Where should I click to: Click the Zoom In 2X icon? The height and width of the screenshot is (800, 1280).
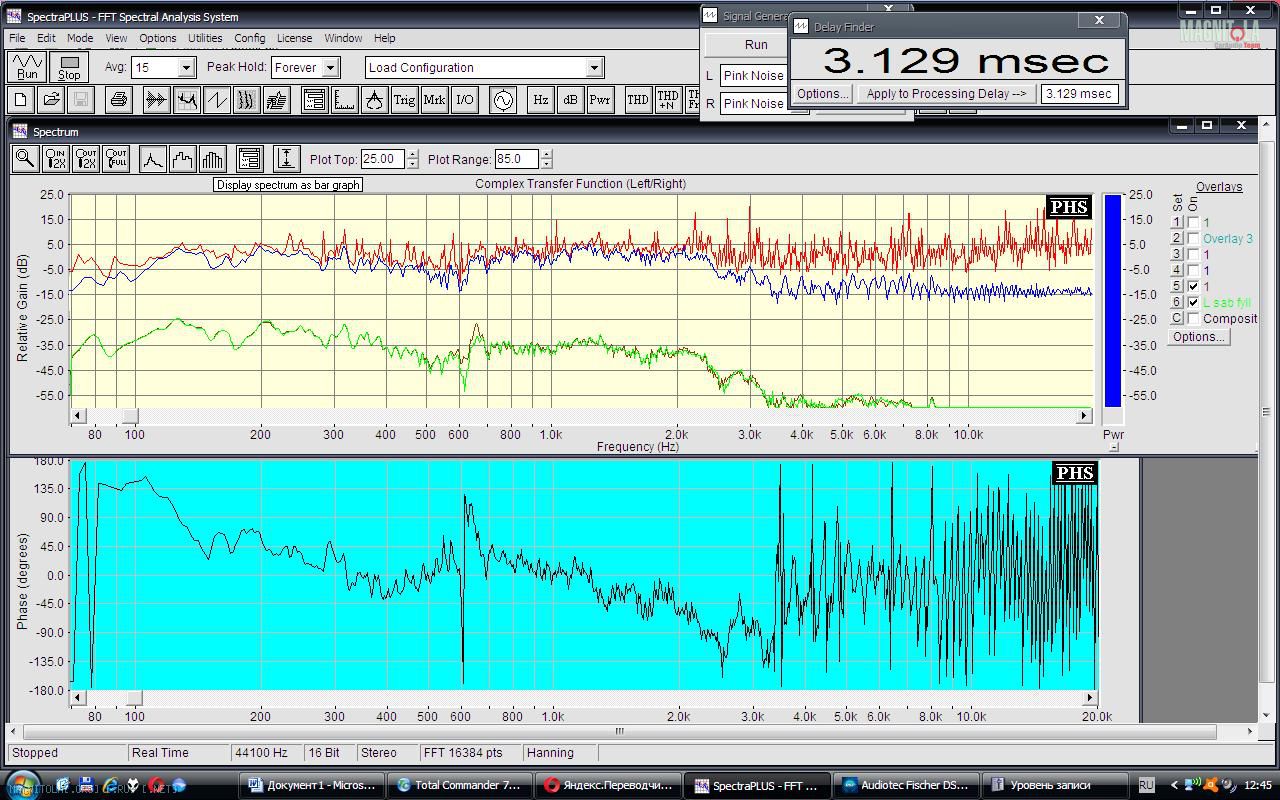55,158
